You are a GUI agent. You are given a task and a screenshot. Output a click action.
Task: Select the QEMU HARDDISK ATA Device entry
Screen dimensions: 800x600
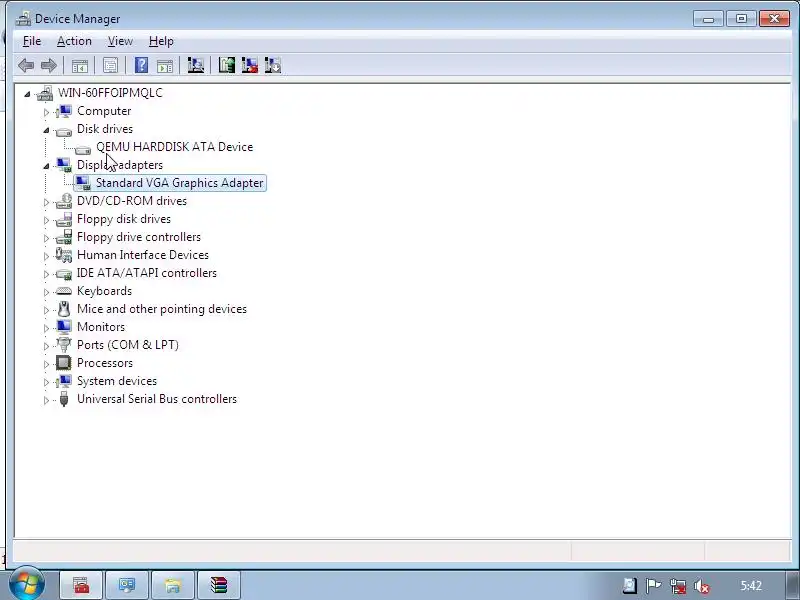click(174, 147)
